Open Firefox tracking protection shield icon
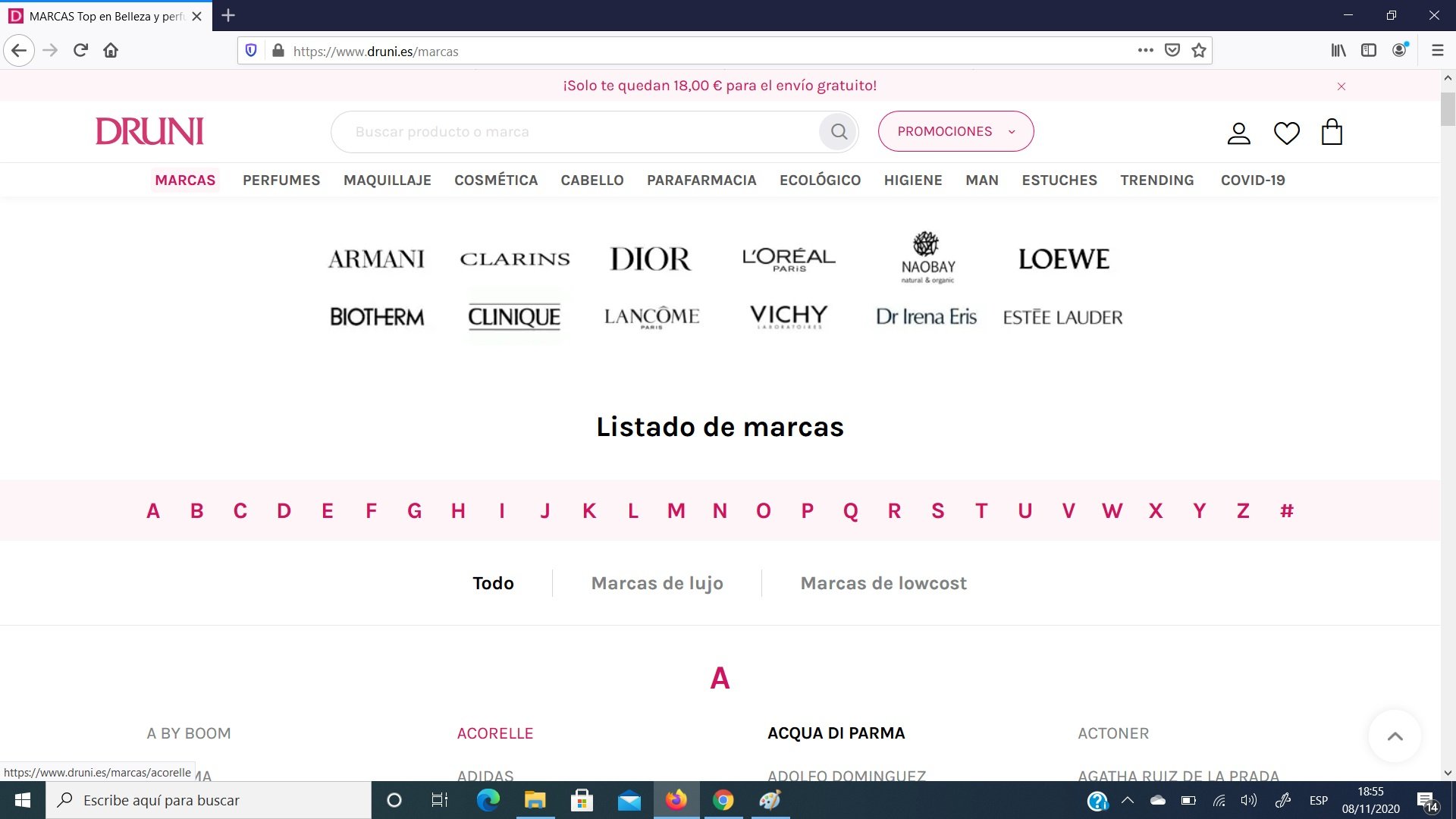Image resolution: width=1456 pixels, height=819 pixels. 251,51
